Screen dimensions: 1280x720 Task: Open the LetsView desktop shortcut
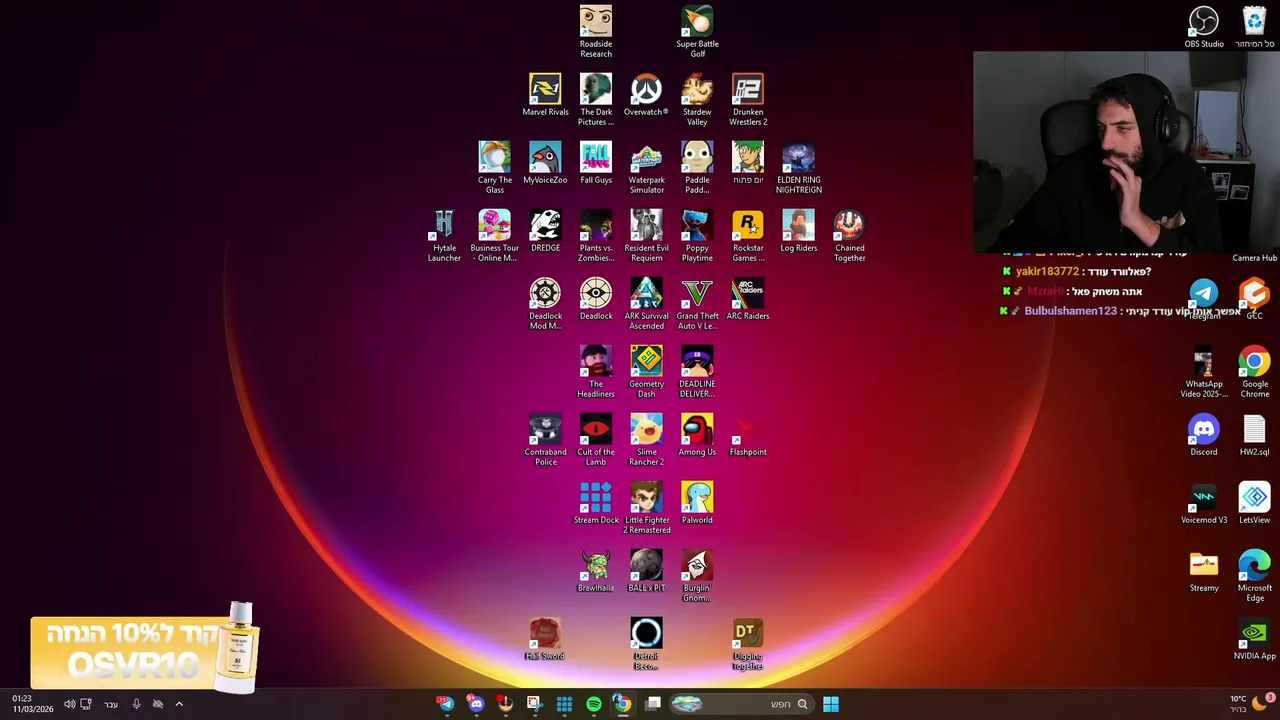(x=1254, y=503)
